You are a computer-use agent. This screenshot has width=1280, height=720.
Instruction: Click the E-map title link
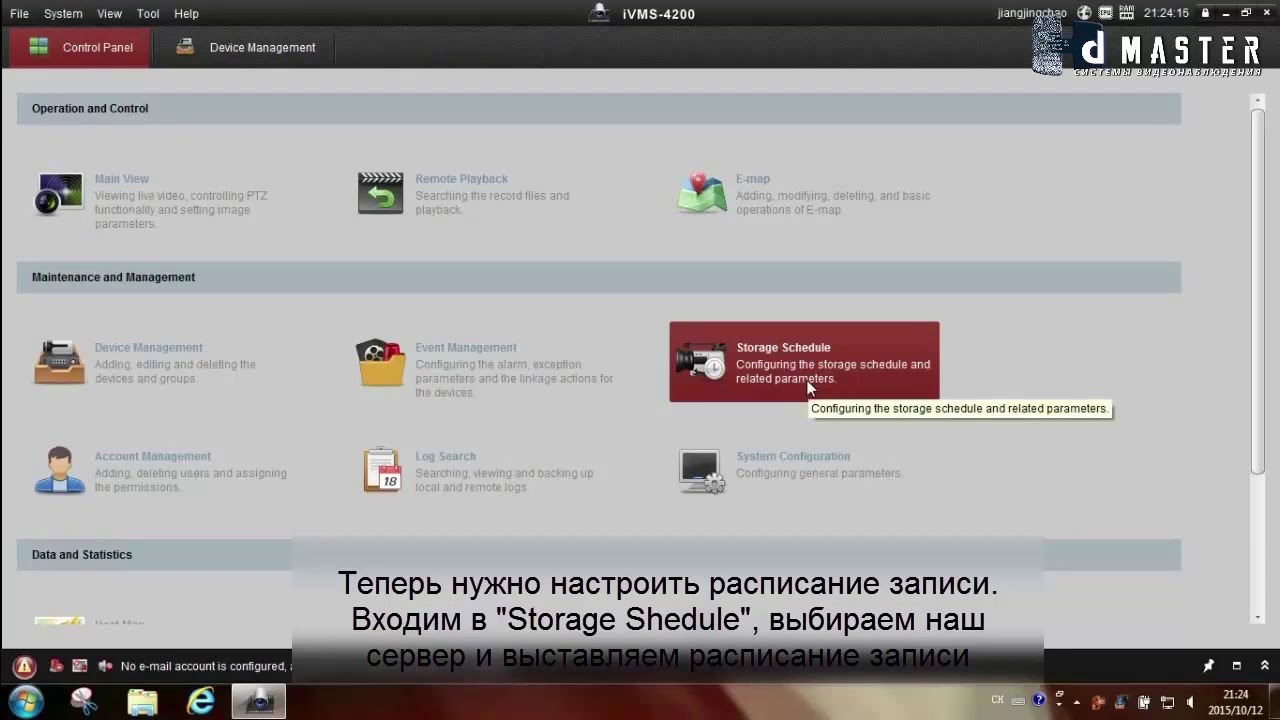[x=753, y=179]
